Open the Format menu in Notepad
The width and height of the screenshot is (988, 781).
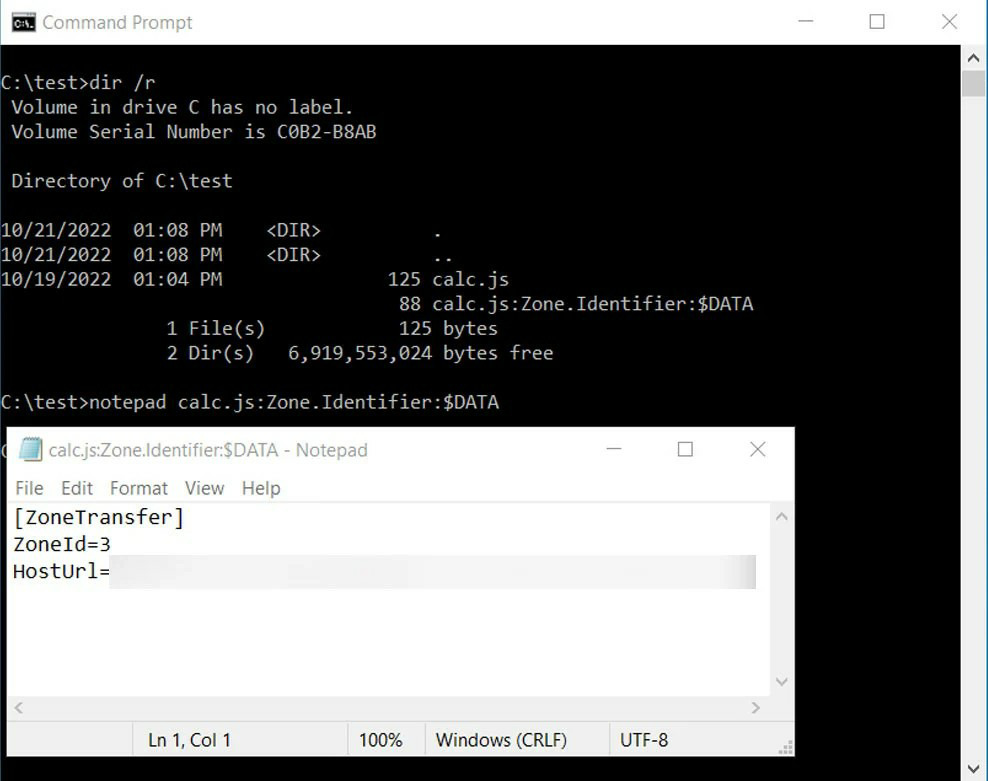(139, 488)
